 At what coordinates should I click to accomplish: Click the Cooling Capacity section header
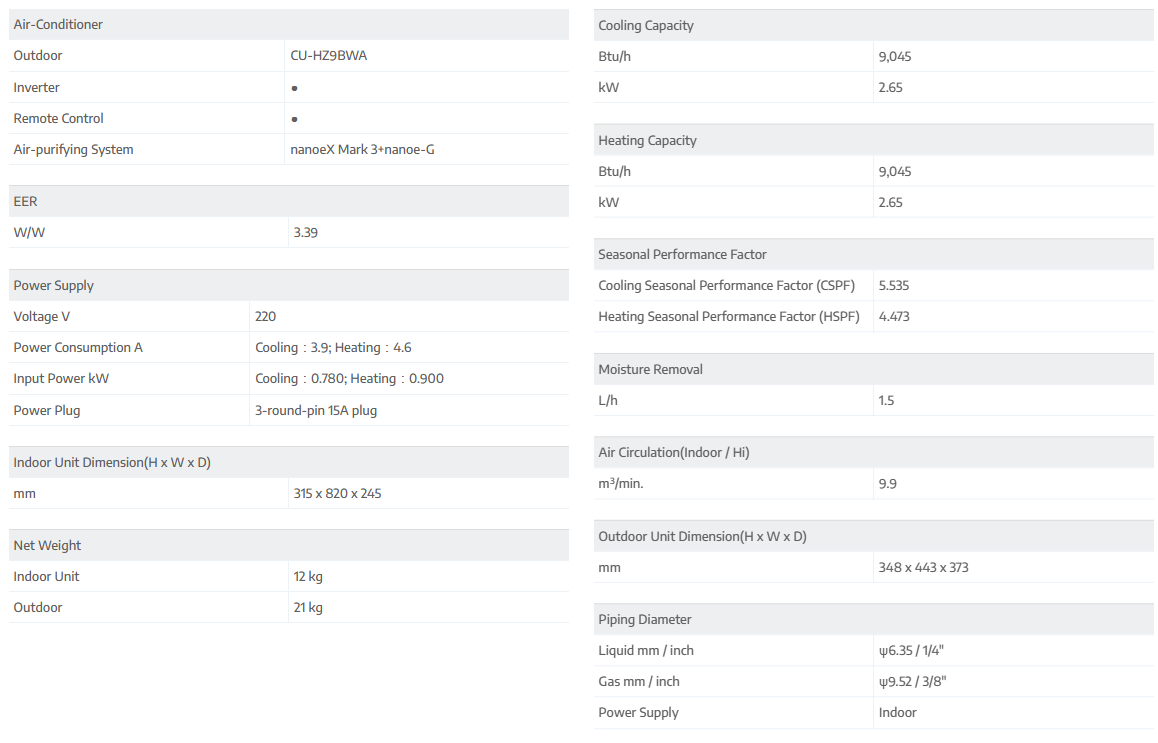pyautogui.click(x=646, y=25)
